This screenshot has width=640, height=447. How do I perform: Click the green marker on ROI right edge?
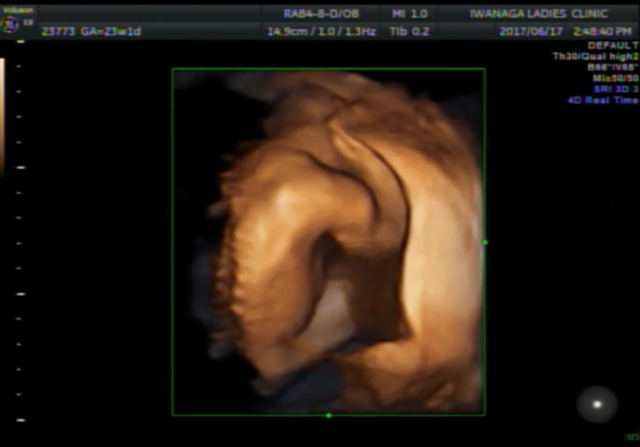click(x=485, y=242)
